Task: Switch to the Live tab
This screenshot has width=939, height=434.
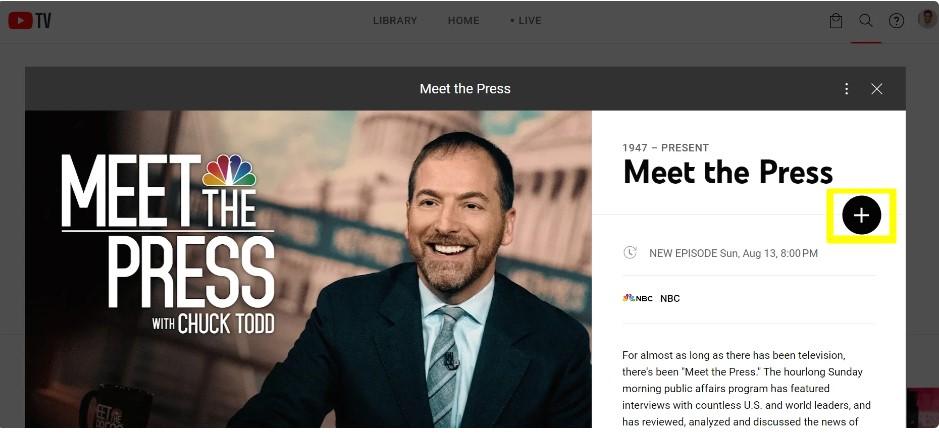Action: [526, 20]
